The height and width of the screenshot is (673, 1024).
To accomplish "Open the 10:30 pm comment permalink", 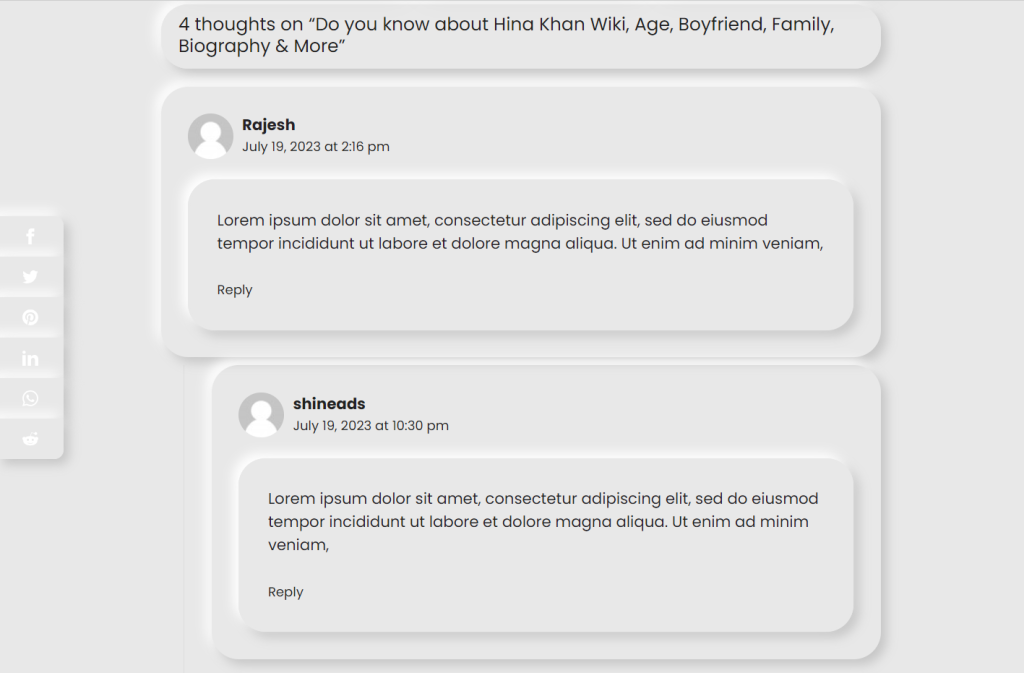I will point(370,426).
